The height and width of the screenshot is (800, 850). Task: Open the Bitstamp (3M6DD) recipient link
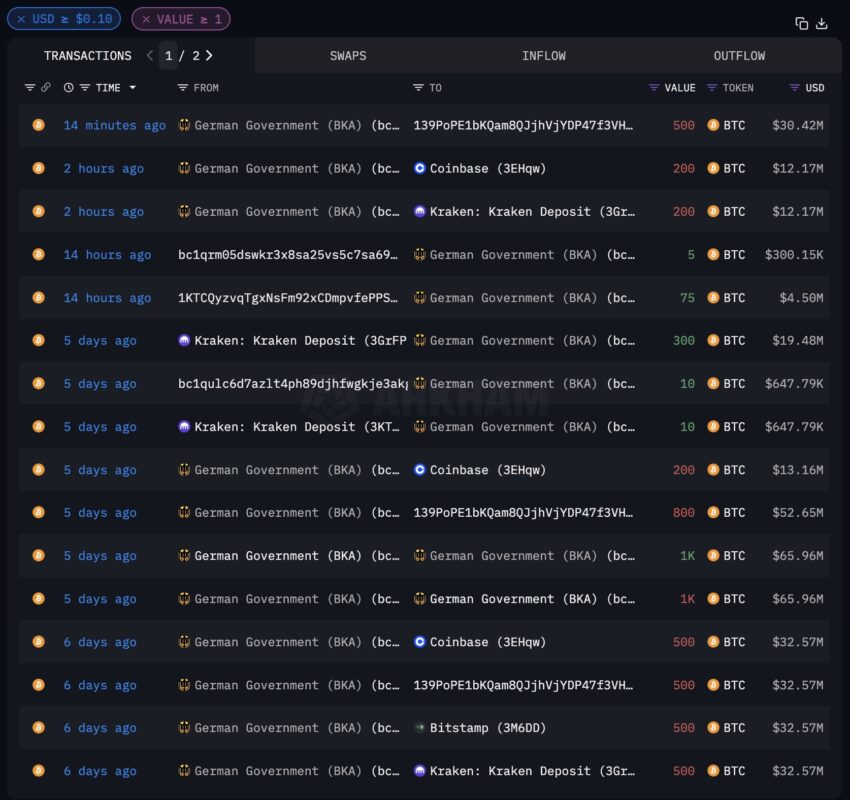[x=487, y=728]
